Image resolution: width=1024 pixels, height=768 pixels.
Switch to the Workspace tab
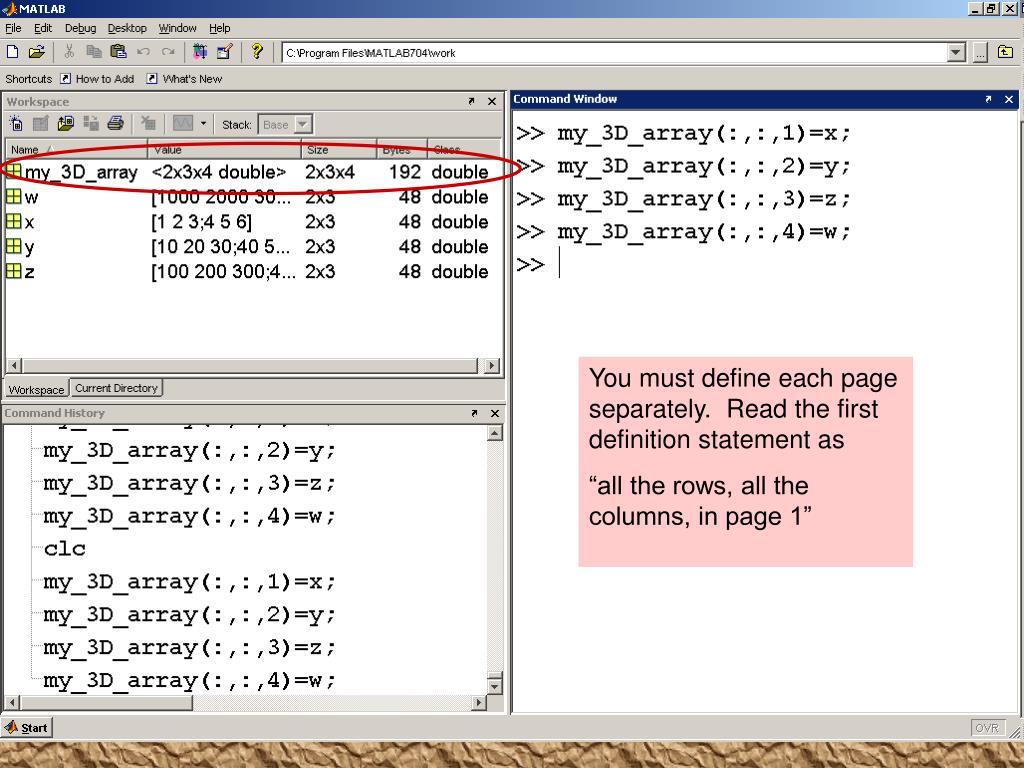(36, 389)
